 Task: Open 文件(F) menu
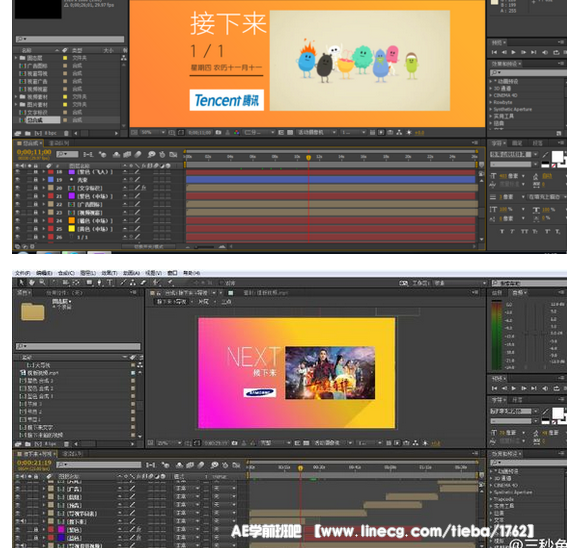pyautogui.click(x=22, y=273)
